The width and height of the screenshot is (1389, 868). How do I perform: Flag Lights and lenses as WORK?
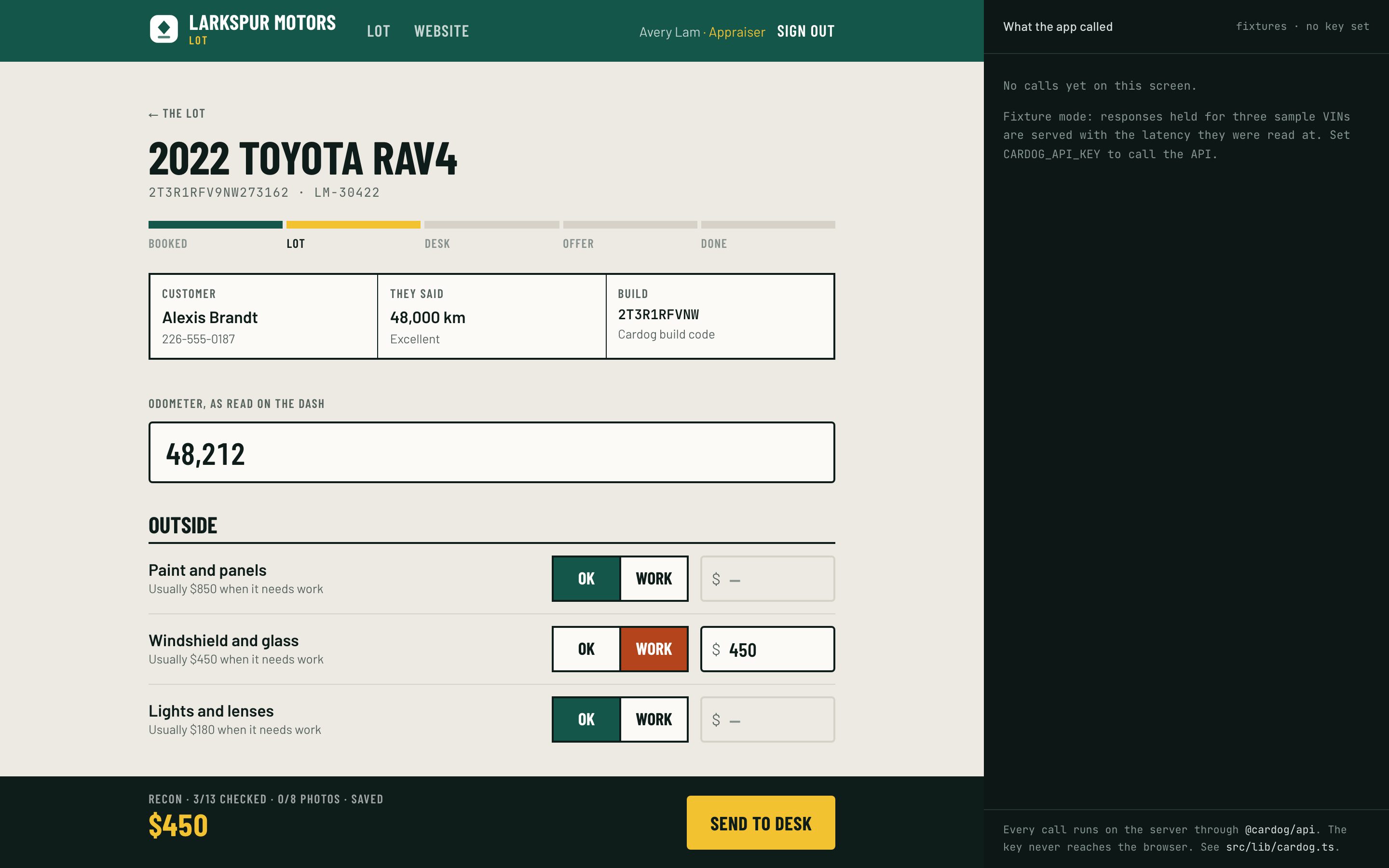point(654,719)
